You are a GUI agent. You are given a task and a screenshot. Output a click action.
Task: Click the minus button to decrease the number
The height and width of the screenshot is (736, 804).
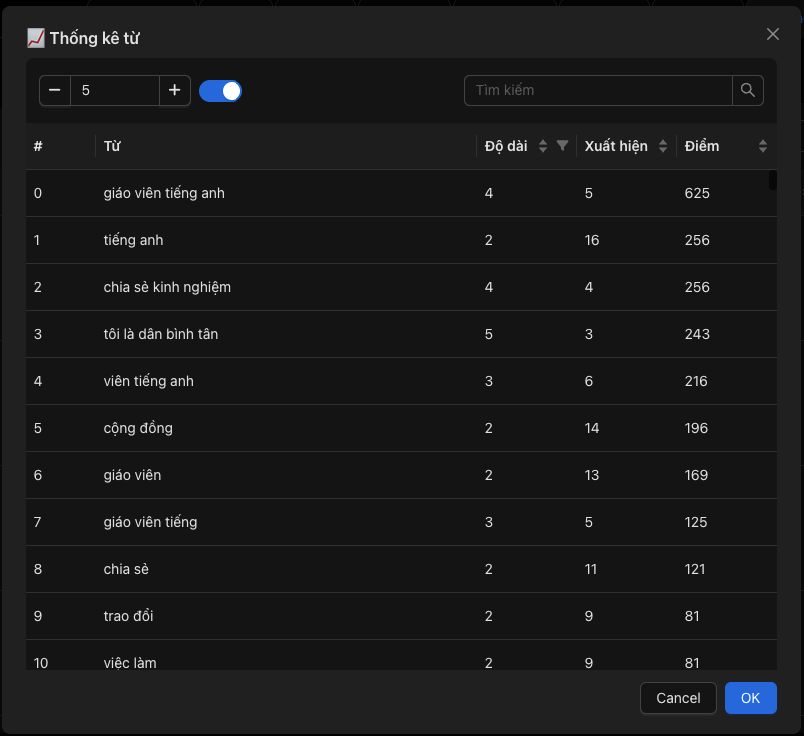55,90
